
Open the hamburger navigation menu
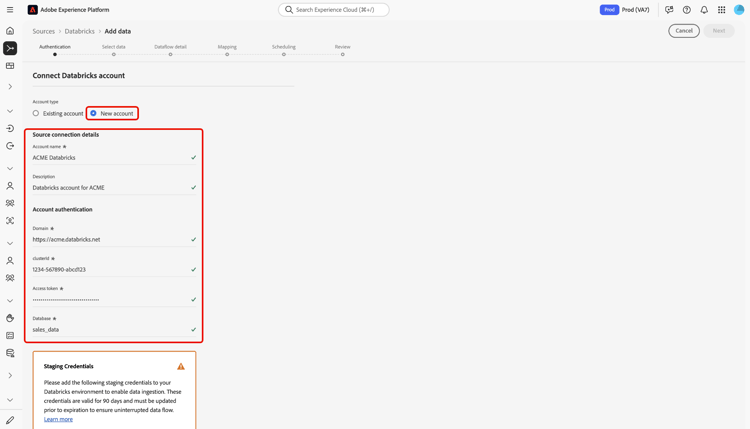pyautogui.click(x=10, y=10)
